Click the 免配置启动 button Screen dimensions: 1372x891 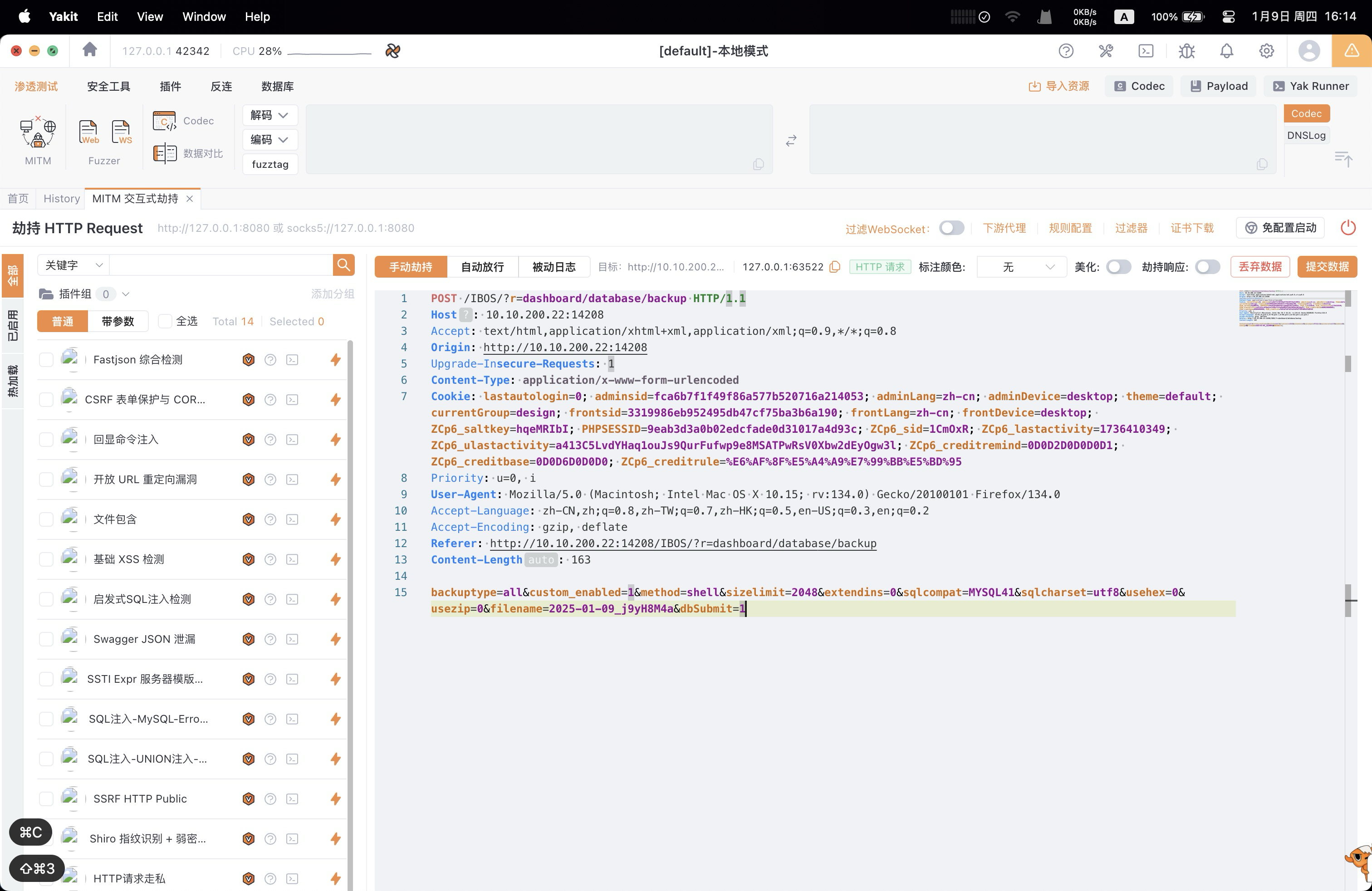pos(1280,228)
